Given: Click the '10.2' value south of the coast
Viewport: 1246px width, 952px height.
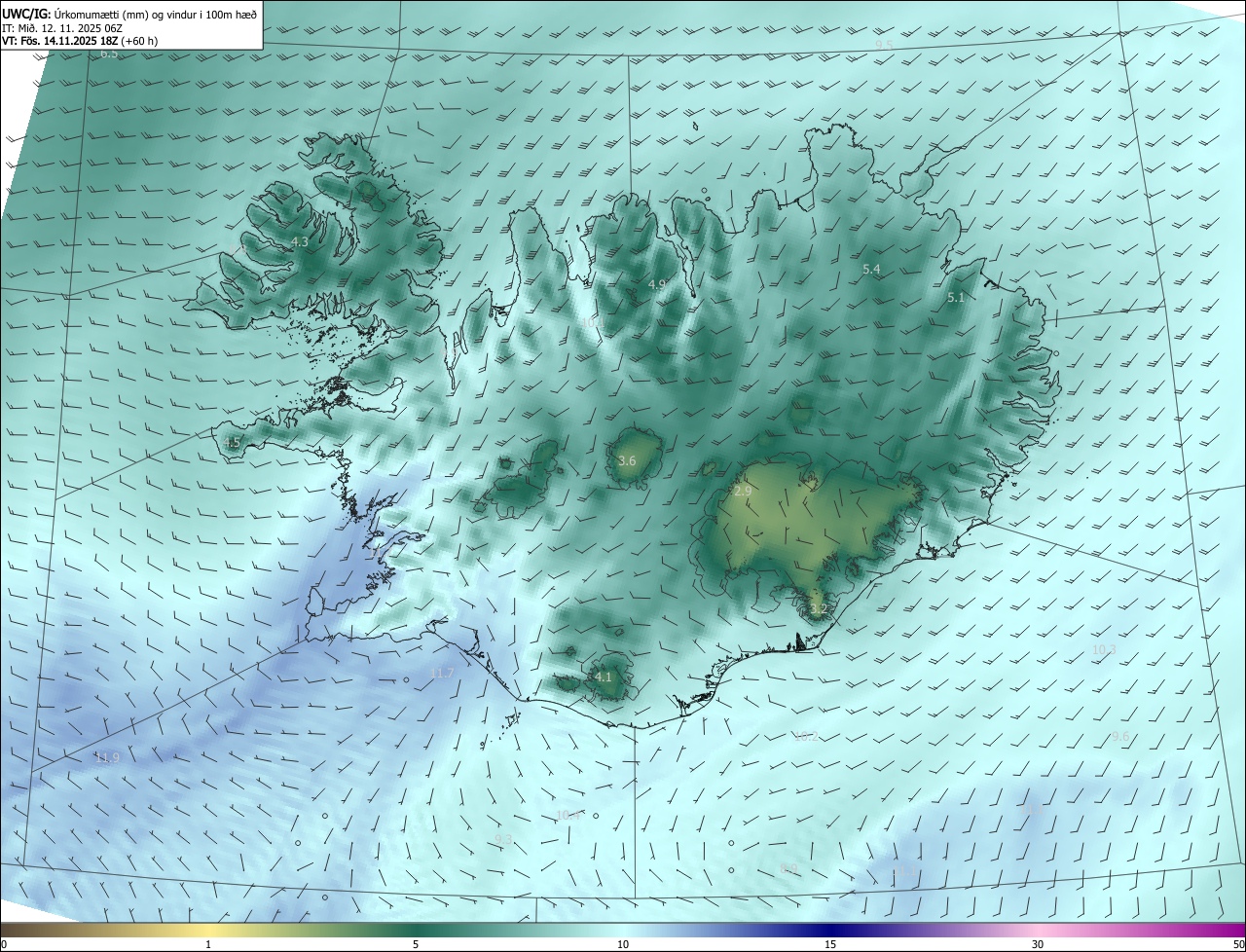Looking at the screenshot, I should (807, 737).
